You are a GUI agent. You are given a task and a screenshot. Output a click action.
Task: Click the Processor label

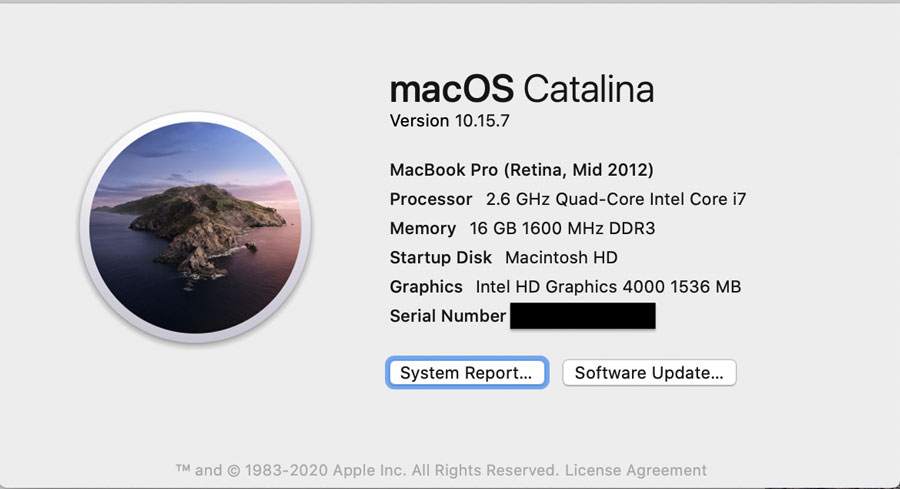pyautogui.click(x=431, y=199)
